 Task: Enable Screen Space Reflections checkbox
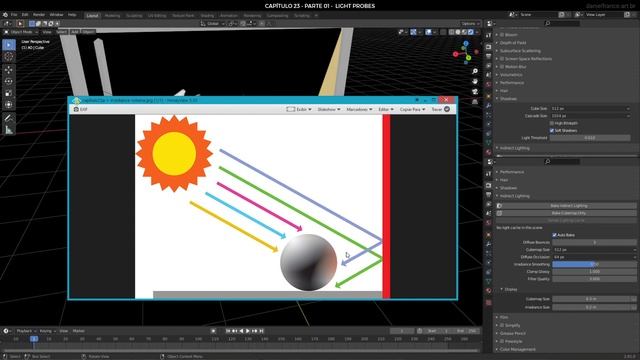(502, 59)
